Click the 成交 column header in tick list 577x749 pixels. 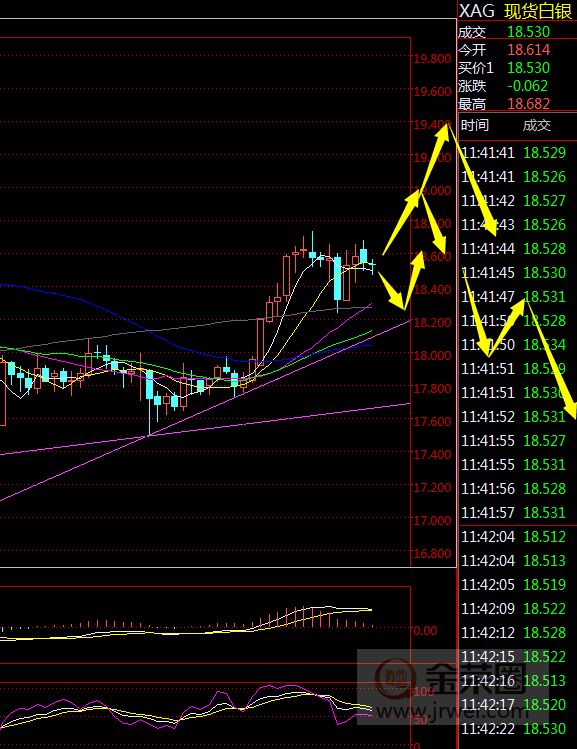[x=537, y=126]
